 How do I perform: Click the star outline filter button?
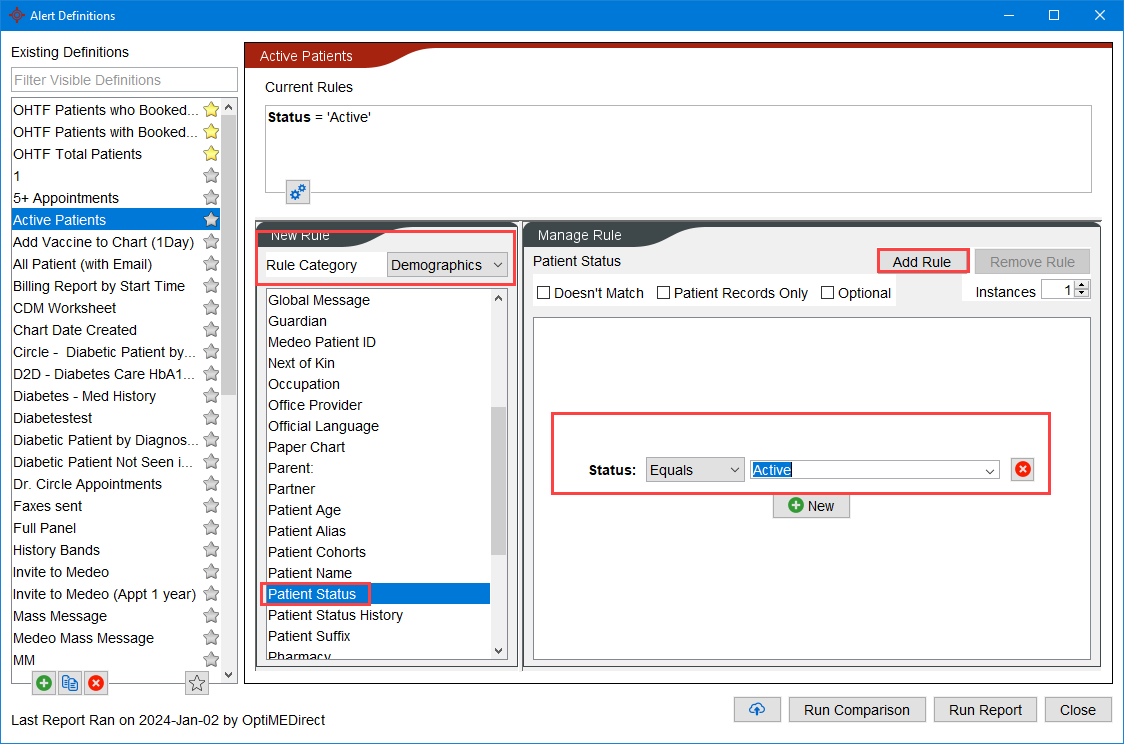click(x=196, y=683)
